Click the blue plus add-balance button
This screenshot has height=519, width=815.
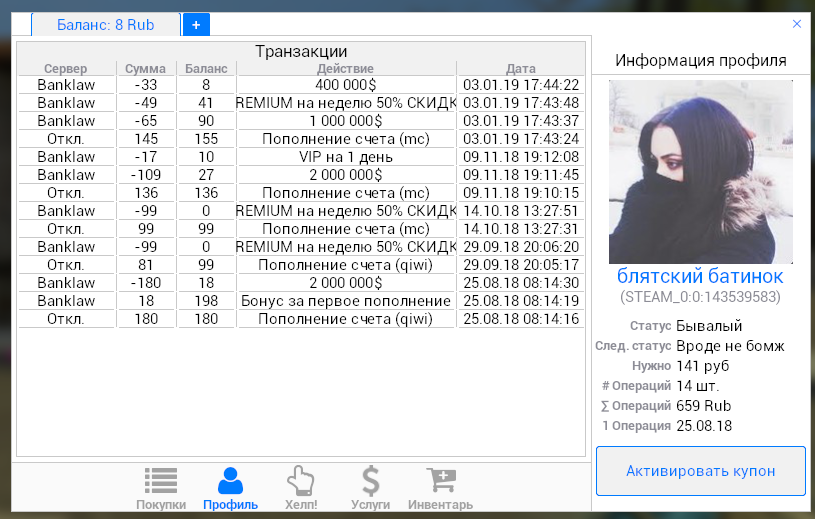[196, 24]
